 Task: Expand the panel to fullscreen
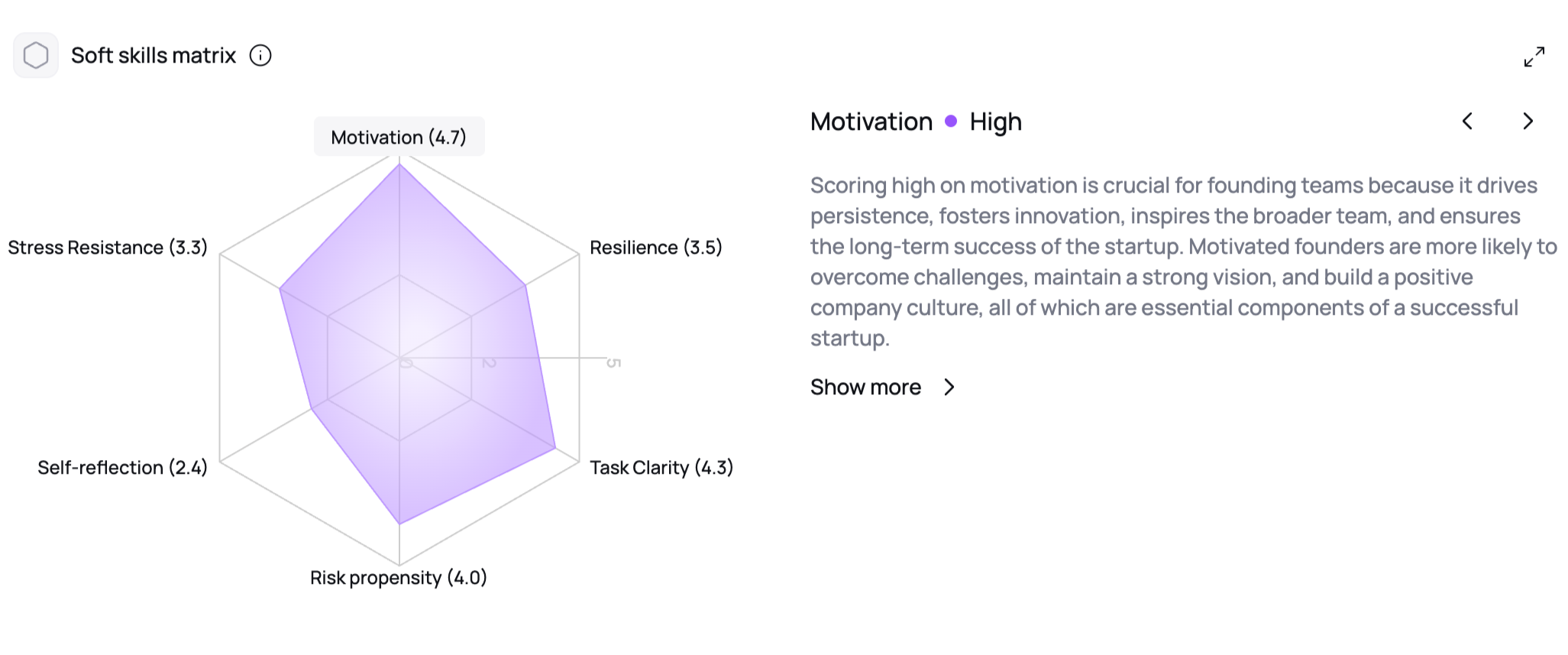point(1534,57)
